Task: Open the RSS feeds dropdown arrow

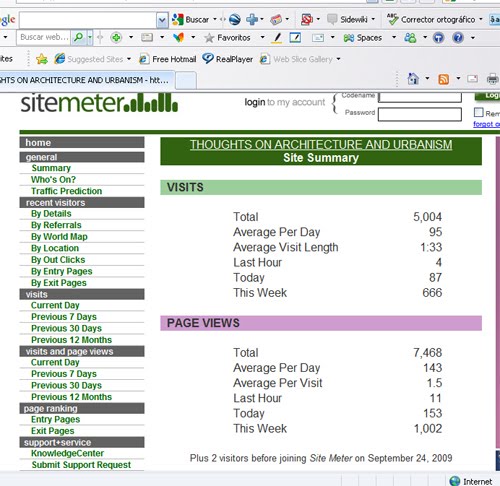Action: tap(458, 79)
